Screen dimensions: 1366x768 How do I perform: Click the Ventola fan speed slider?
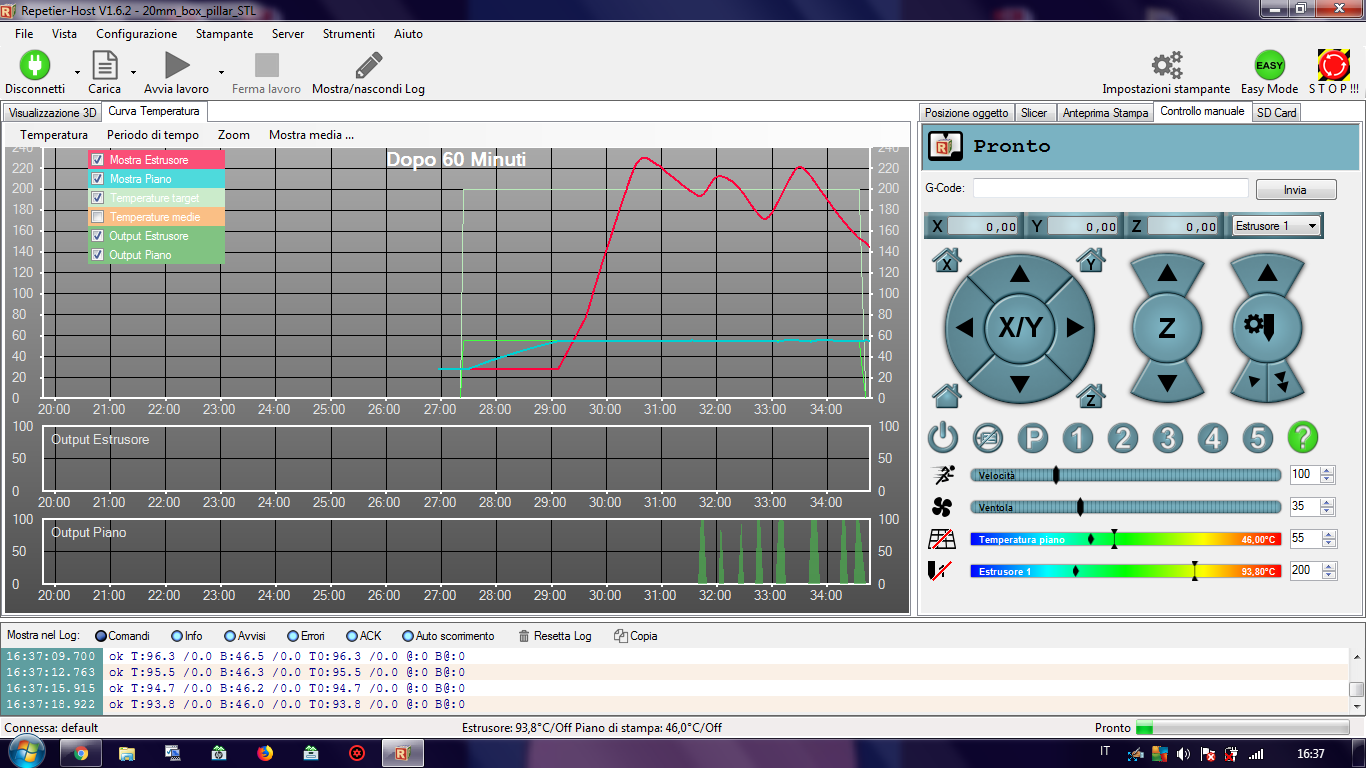(1125, 507)
